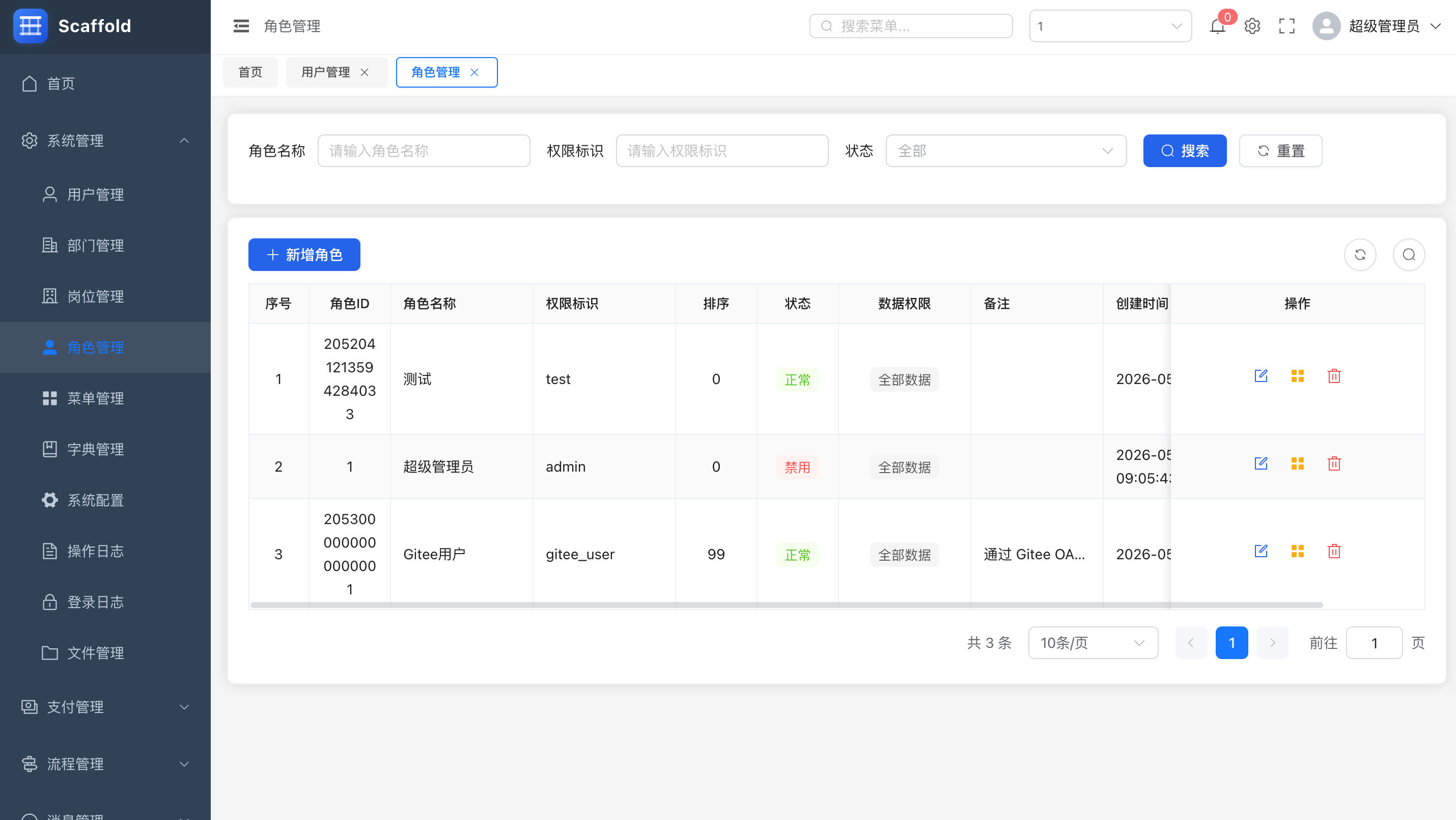Image resolution: width=1456 pixels, height=820 pixels.
Task: Open 岗位管理 in sidebar
Action: coord(105,296)
